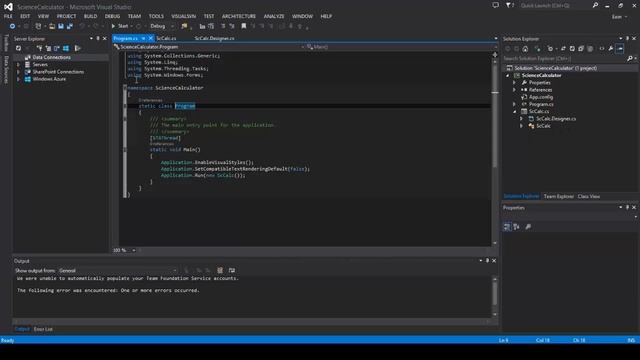
Task: Click the Property Pages wrench in Properties panel
Action: 529,227
